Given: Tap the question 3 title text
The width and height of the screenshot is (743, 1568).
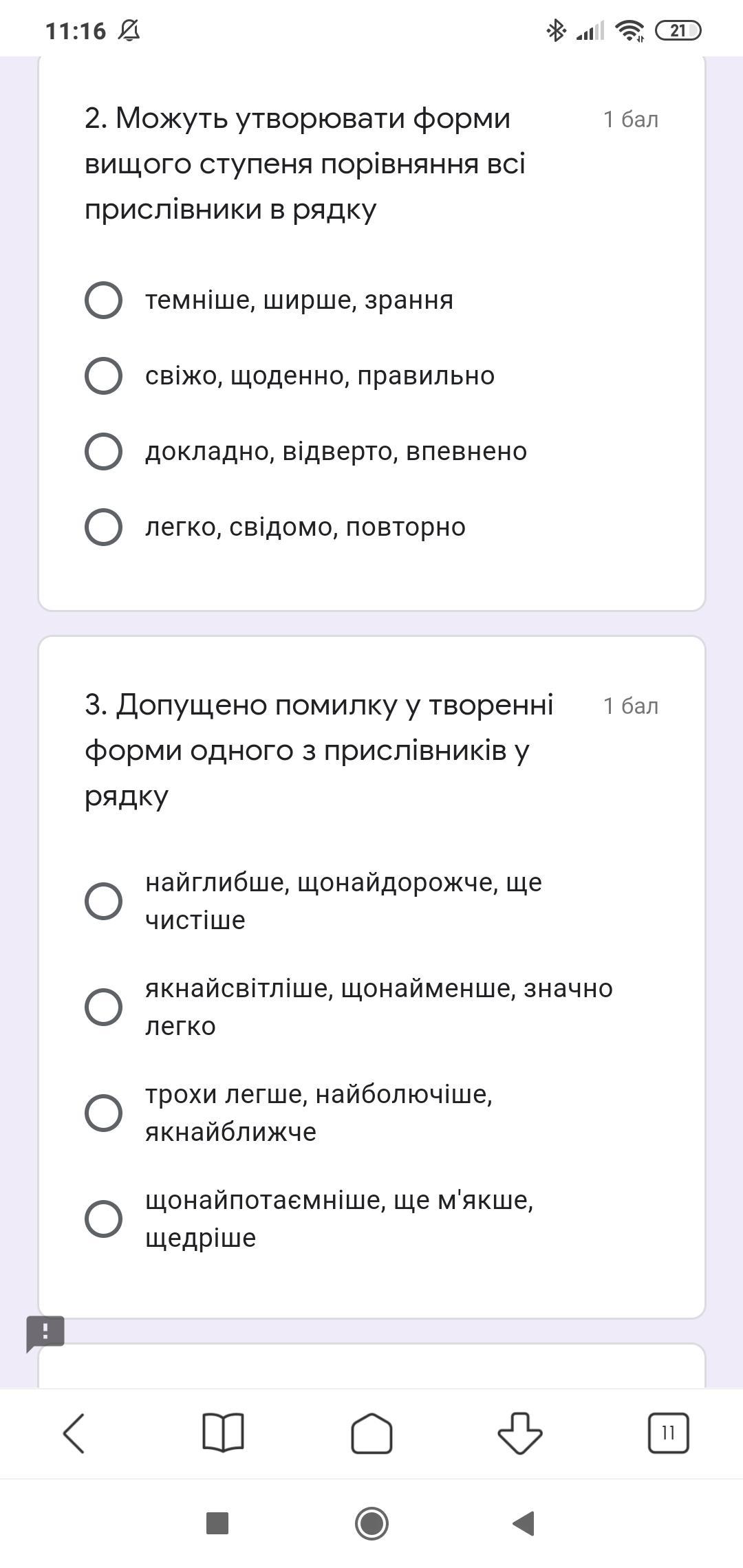Looking at the screenshot, I should (x=319, y=750).
